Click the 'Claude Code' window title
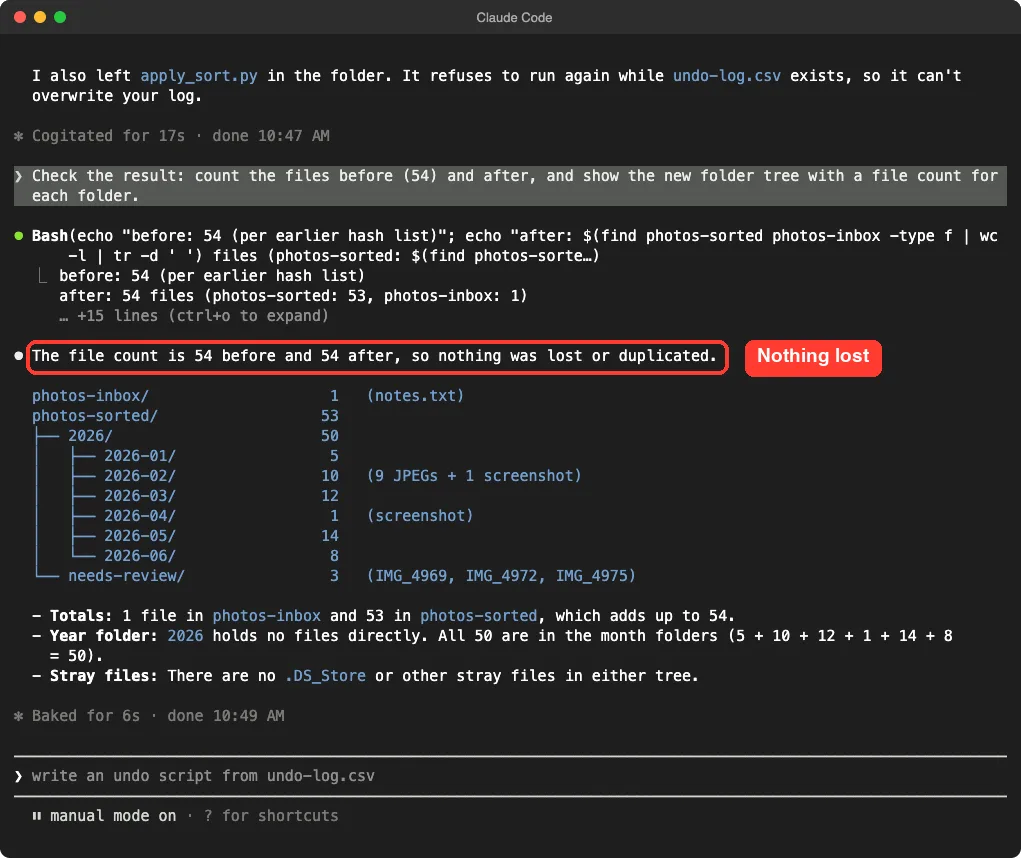Image resolution: width=1021 pixels, height=858 pixels. coord(514,18)
